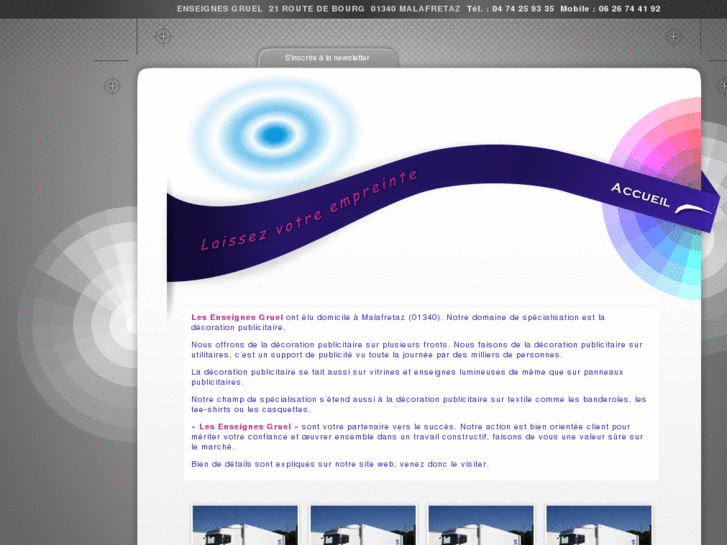The image size is (727, 545).
Task: Open the first truck thumbnail in the gallery
Action: click(245, 525)
